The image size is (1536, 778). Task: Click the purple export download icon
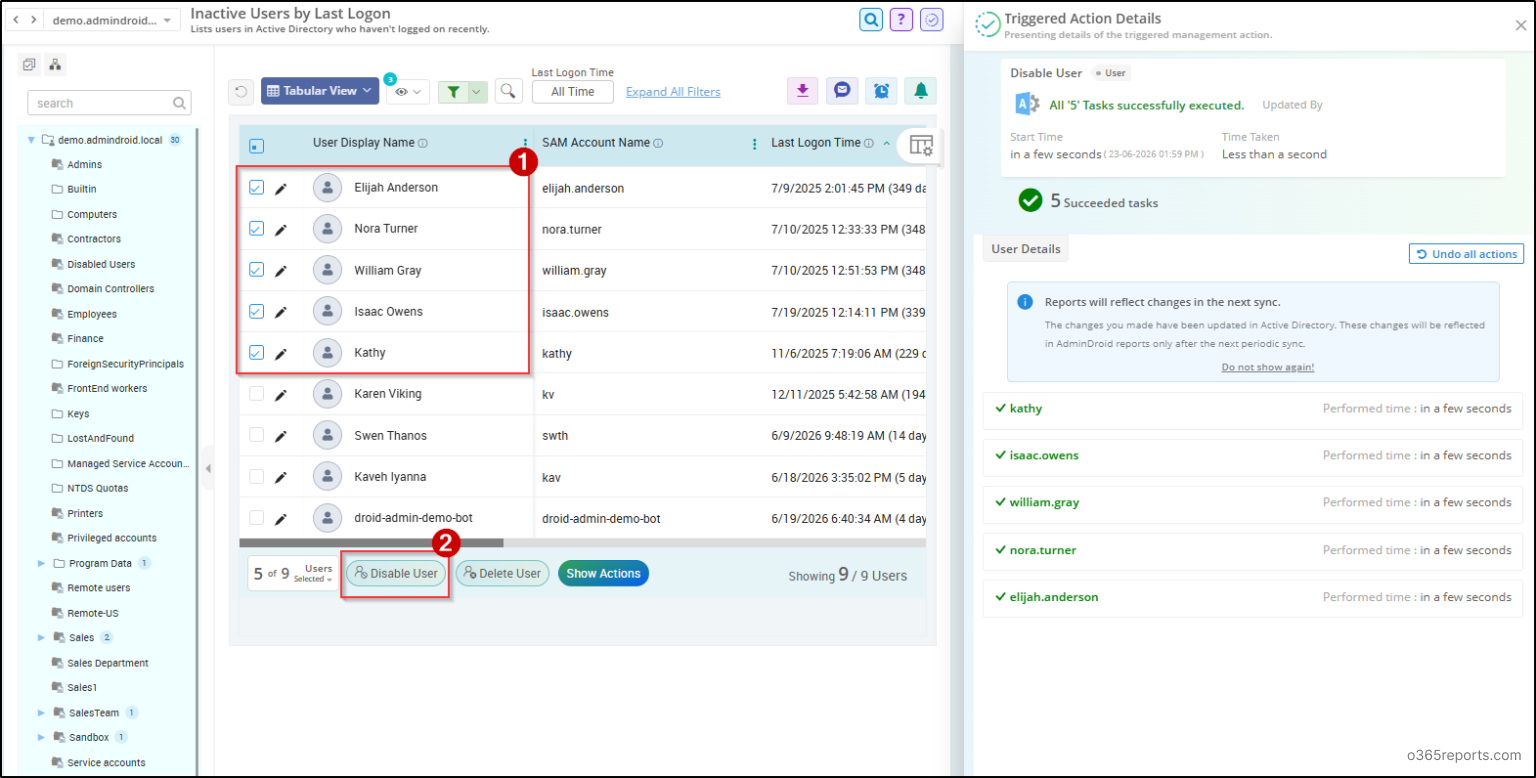coord(802,91)
